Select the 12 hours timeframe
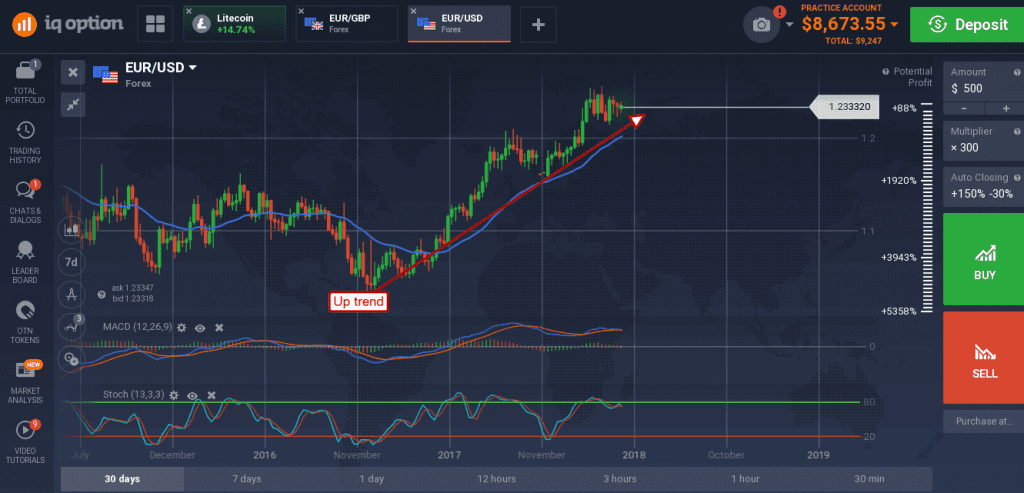 tap(496, 479)
